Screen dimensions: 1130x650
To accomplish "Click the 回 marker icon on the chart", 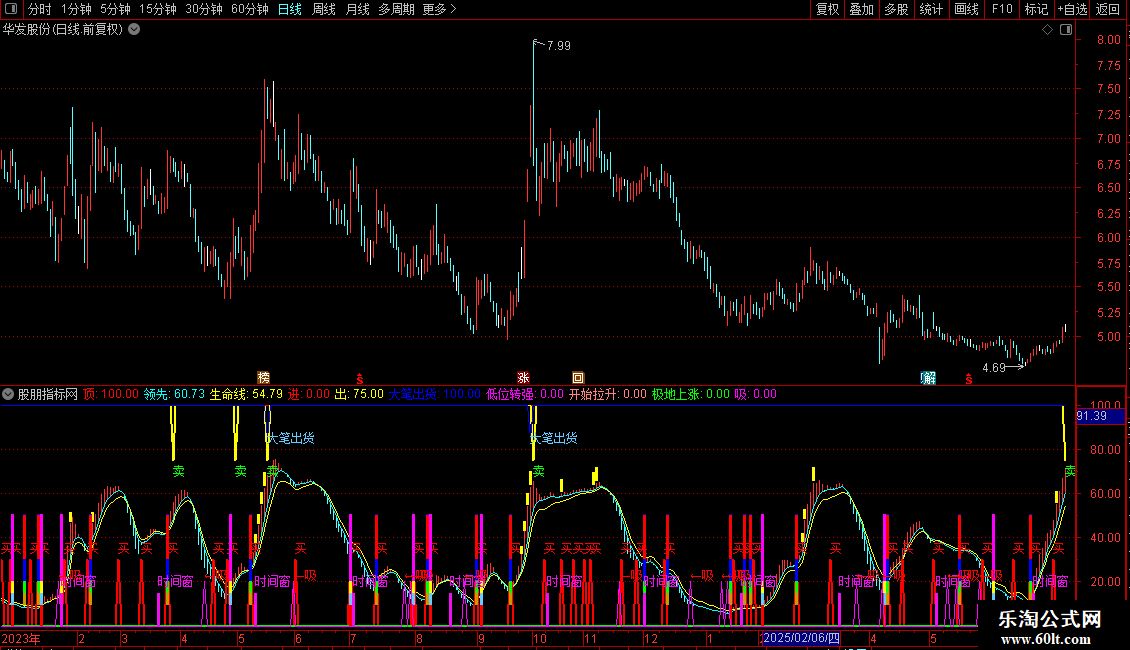I will 578,378.
